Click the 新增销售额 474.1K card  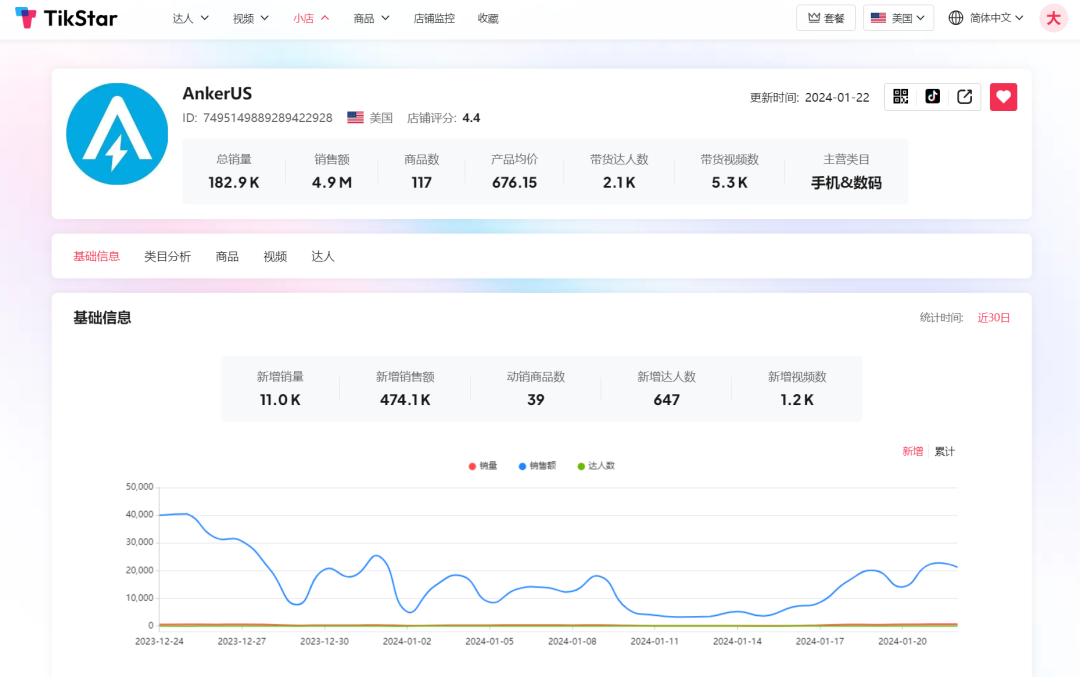point(405,388)
